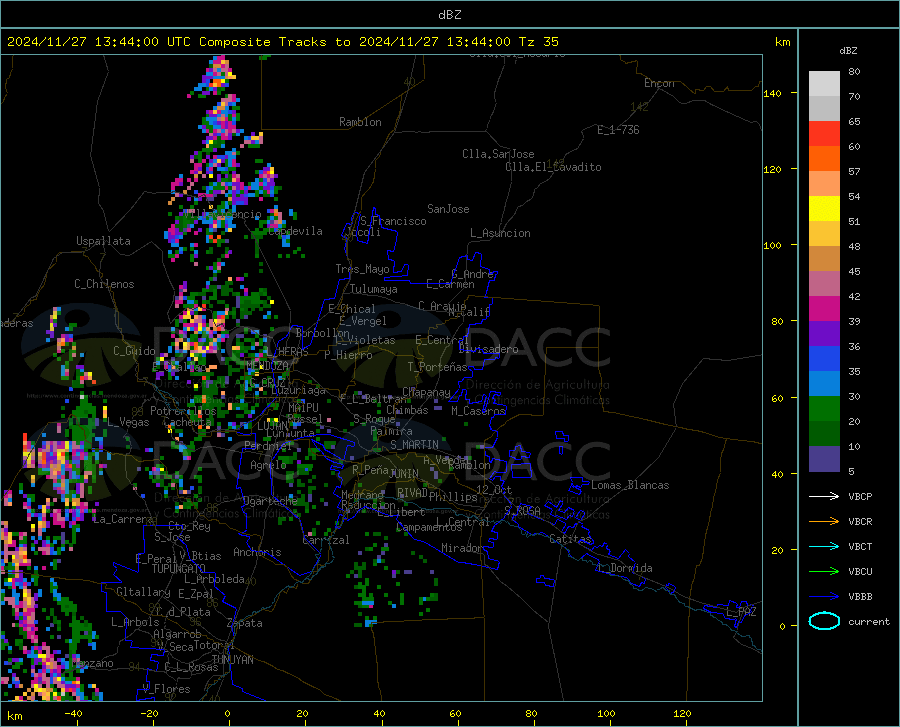The image size is (900, 727).
Task: Click the Tres_Mayo label
Action: coord(362,269)
